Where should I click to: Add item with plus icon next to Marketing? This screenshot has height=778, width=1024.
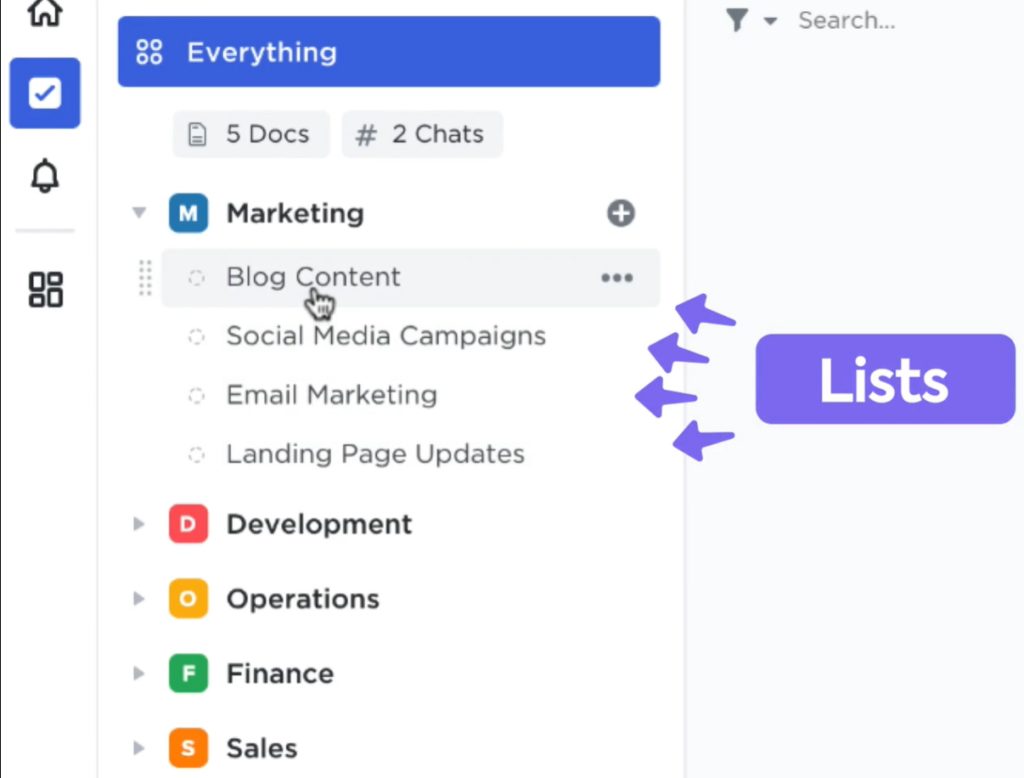(x=620, y=213)
